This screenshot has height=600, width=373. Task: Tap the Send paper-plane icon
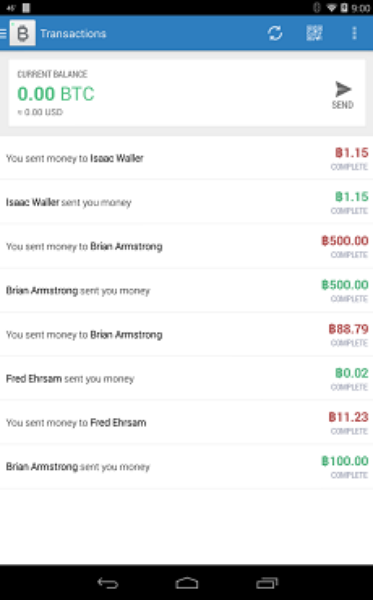coord(343,89)
